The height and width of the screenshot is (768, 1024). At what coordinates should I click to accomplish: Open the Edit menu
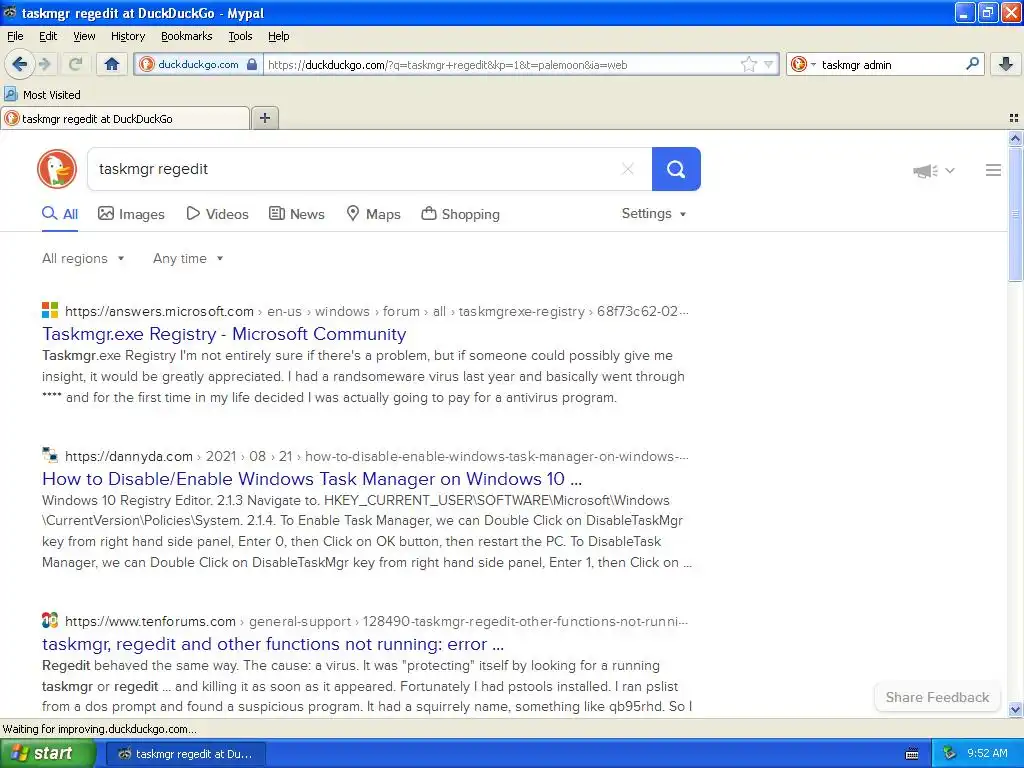(x=48, y=36)
